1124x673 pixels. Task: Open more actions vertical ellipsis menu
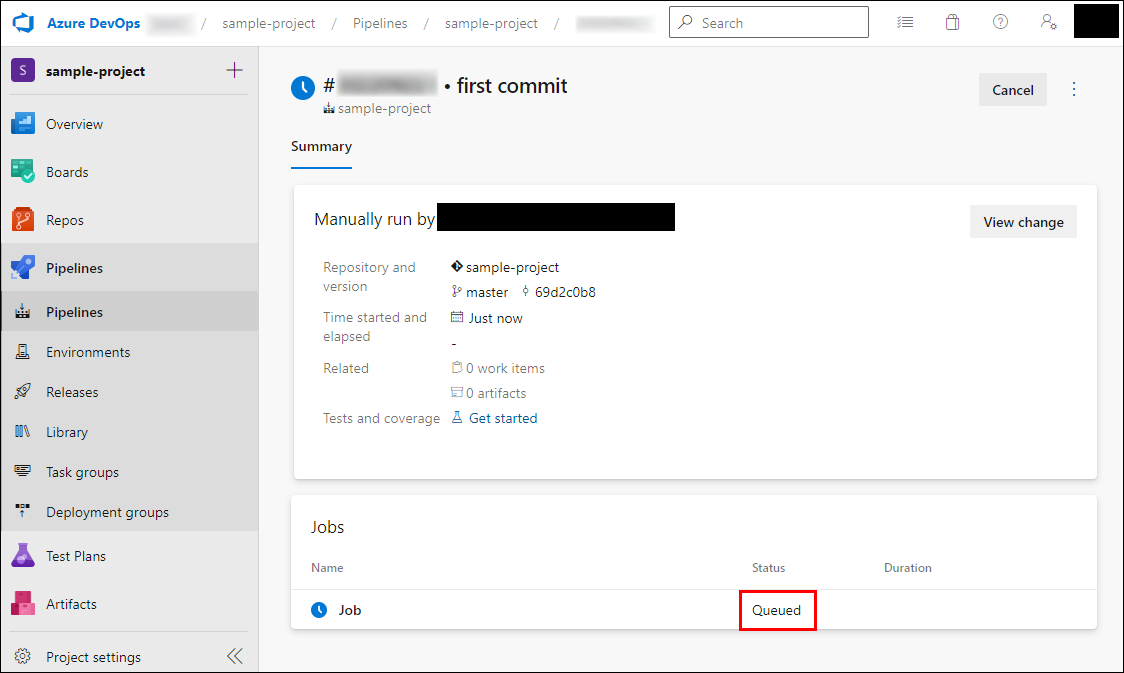(x=1074, y=89)
